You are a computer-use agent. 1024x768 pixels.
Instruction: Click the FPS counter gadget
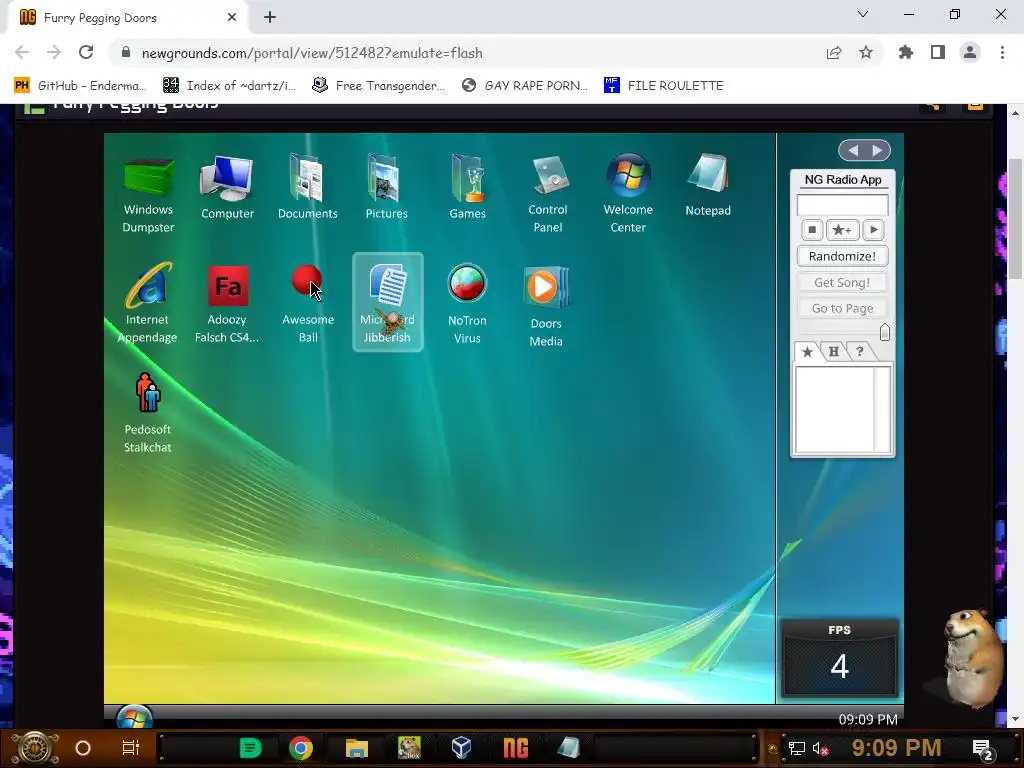coord(840,658)
